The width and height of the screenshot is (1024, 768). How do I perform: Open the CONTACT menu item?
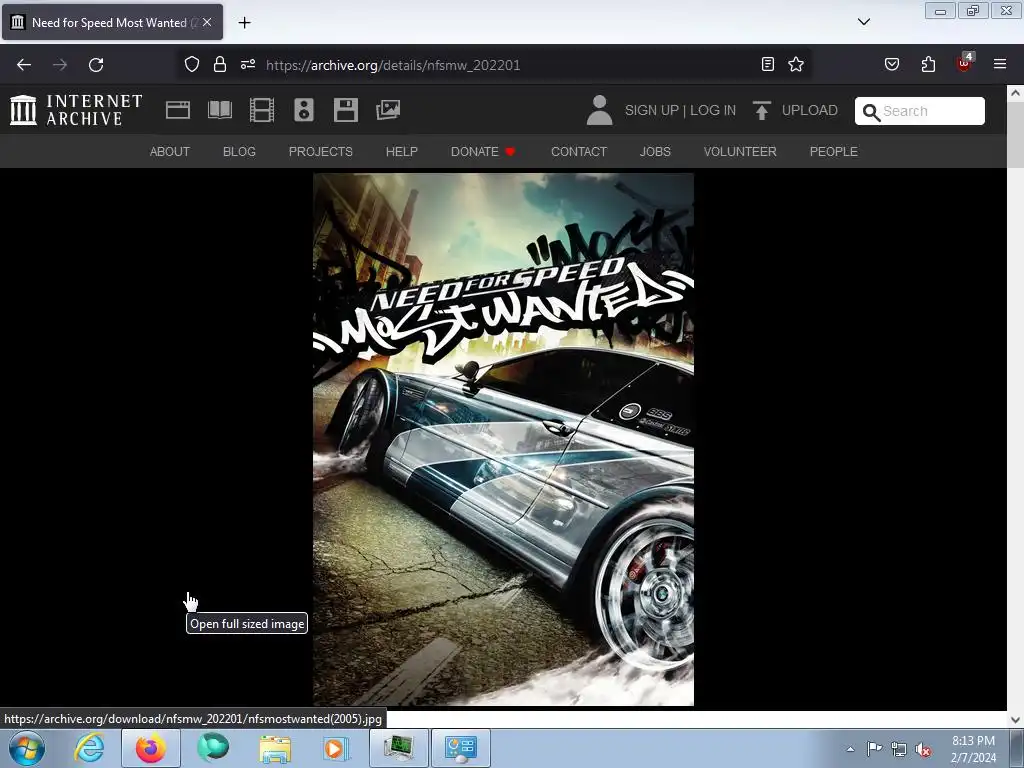point(579,152)
